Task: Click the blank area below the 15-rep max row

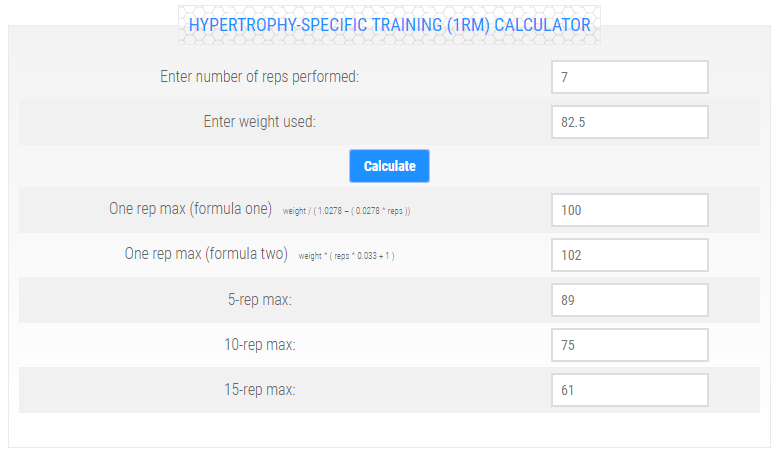Action: pyautogui.click(x=389, y=430)
